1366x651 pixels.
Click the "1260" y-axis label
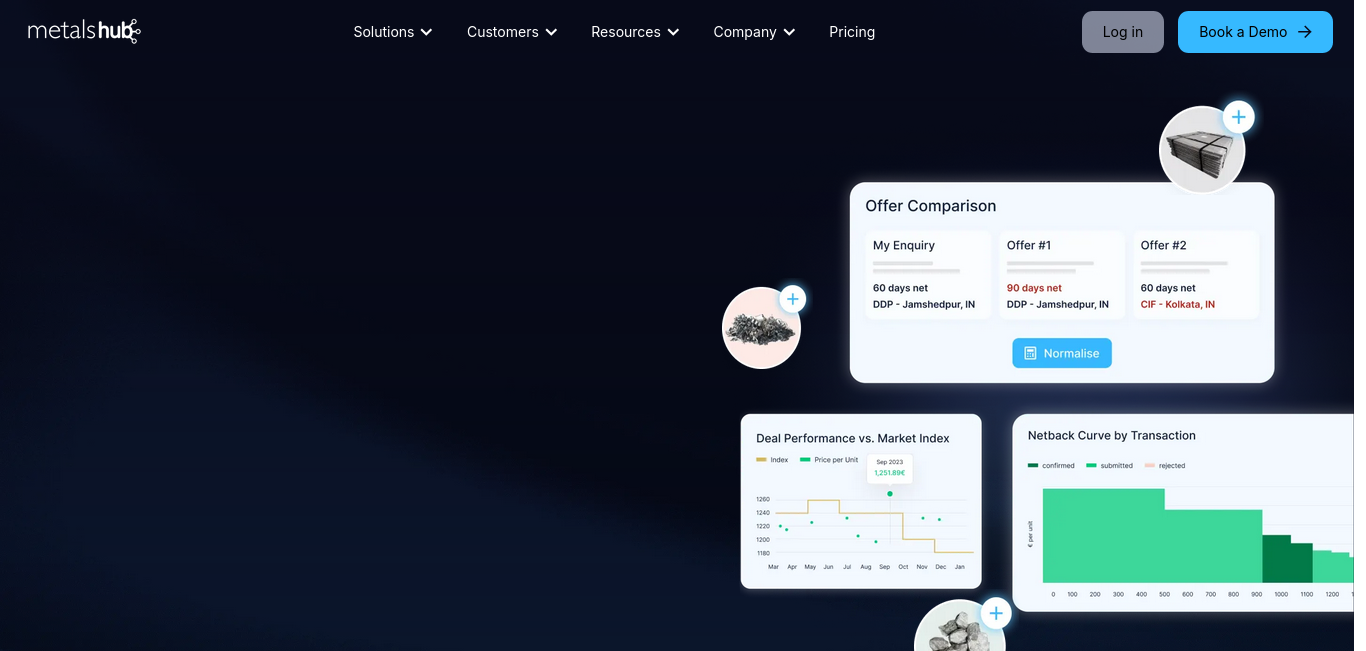coord(763,499)
